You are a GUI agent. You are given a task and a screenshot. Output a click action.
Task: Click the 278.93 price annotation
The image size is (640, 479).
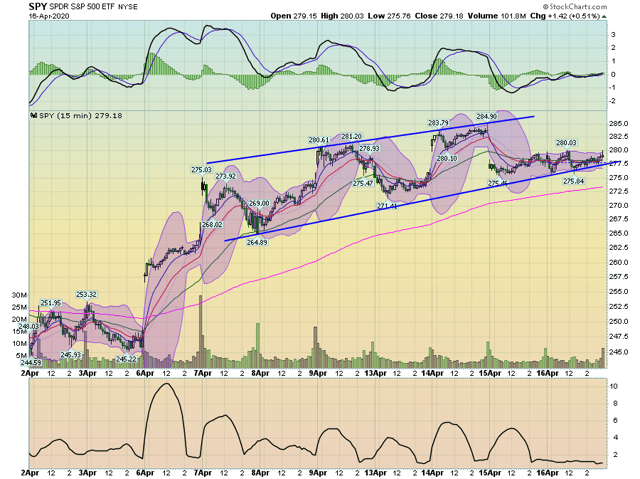[369, 149]
